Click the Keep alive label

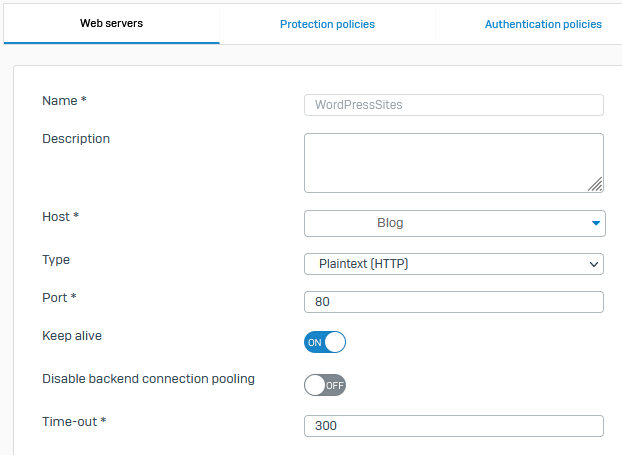pyautogui.click(x=72, y=336)
